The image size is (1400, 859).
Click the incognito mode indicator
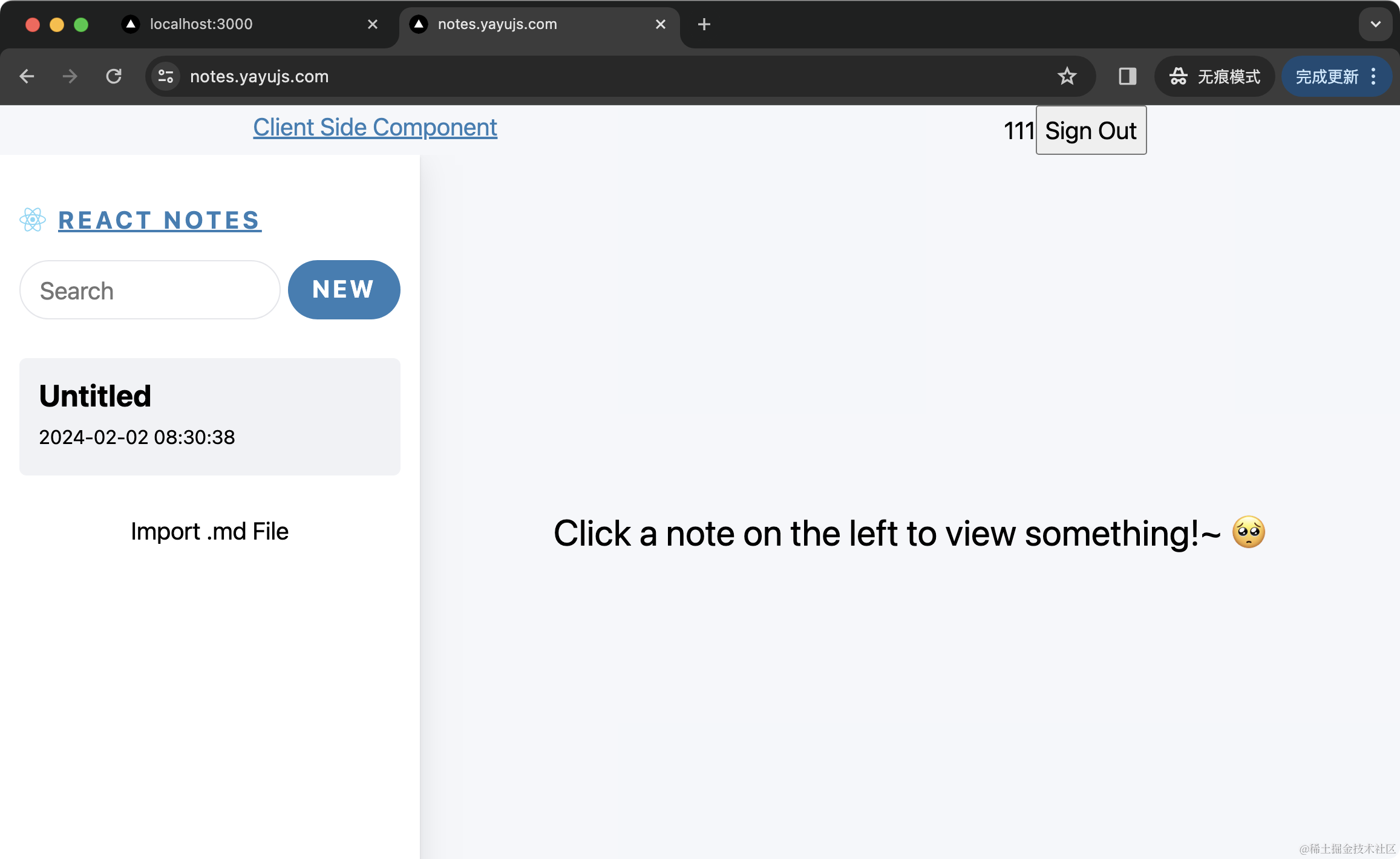1215,76
